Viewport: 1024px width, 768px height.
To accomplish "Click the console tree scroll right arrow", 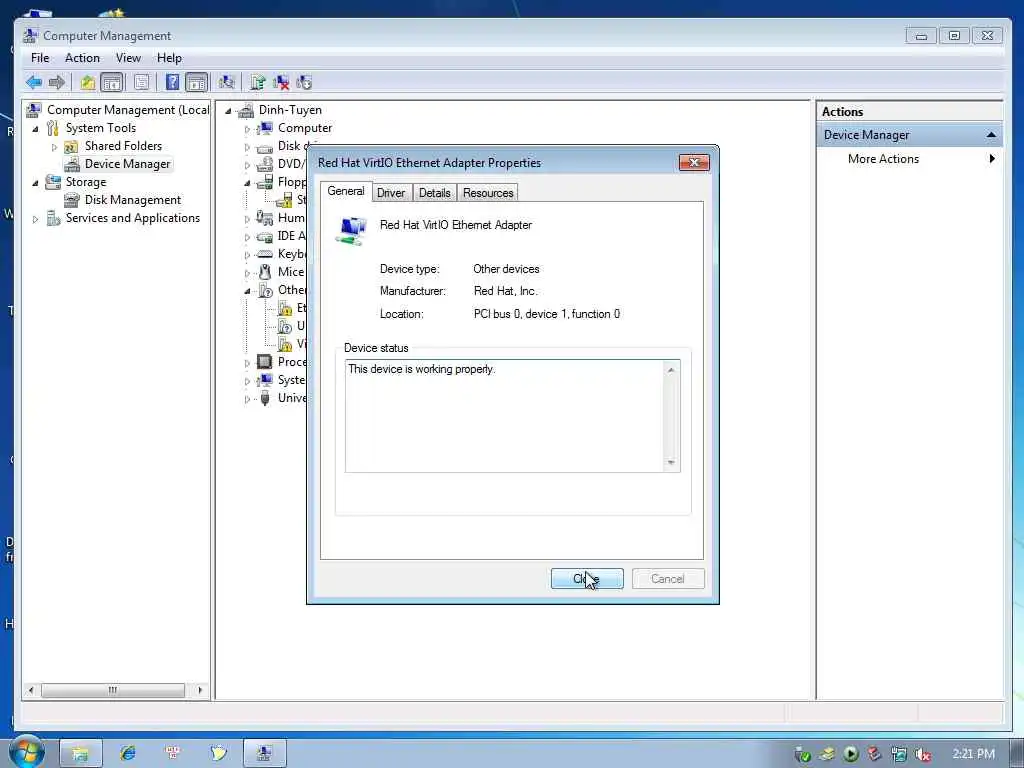I will [199, 690].
